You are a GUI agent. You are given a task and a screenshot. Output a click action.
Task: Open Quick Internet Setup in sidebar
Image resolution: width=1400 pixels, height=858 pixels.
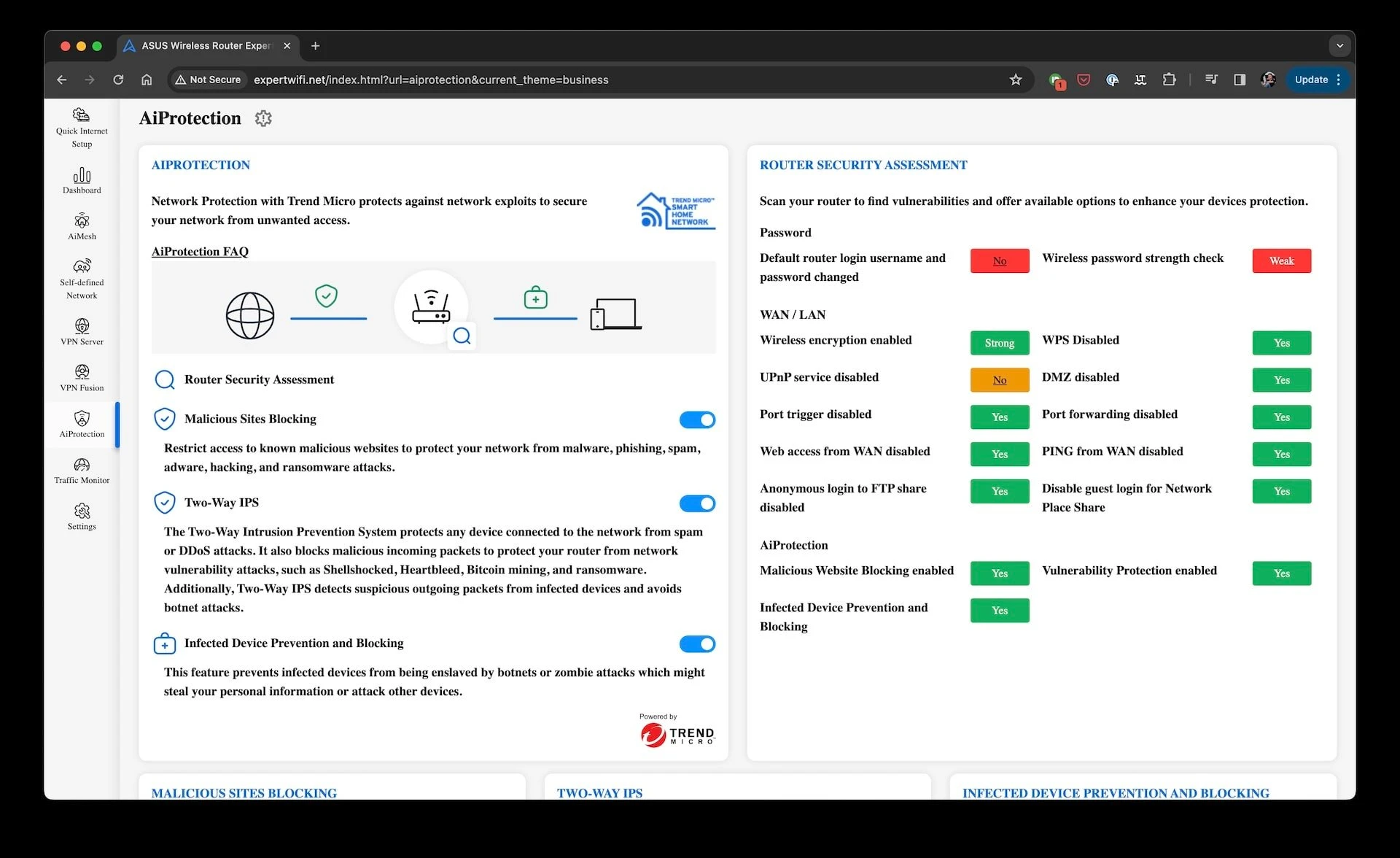[x=82, y=127]
